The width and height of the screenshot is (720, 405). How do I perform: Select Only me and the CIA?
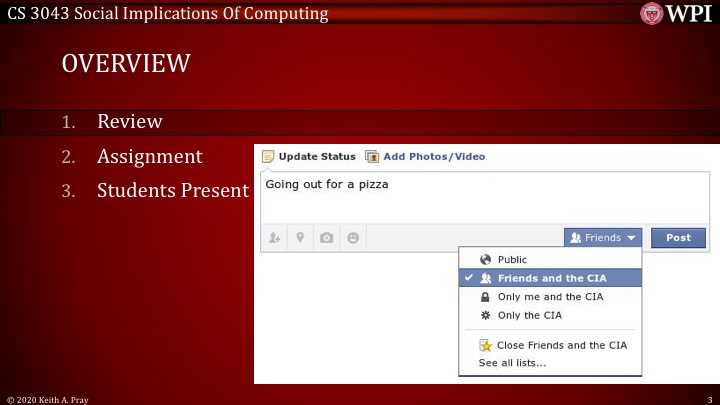coord(550,297)
